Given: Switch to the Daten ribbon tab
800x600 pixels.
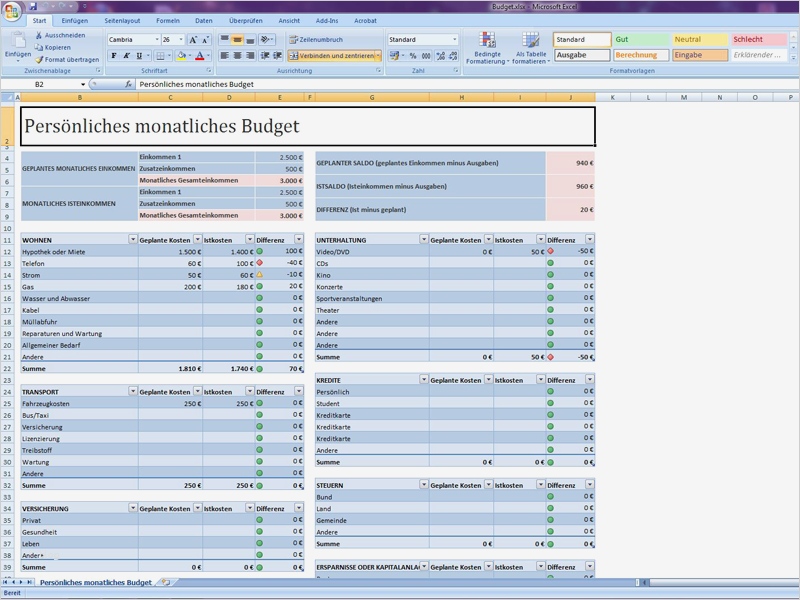Looking at the screenshot, I should pos(204,21).
